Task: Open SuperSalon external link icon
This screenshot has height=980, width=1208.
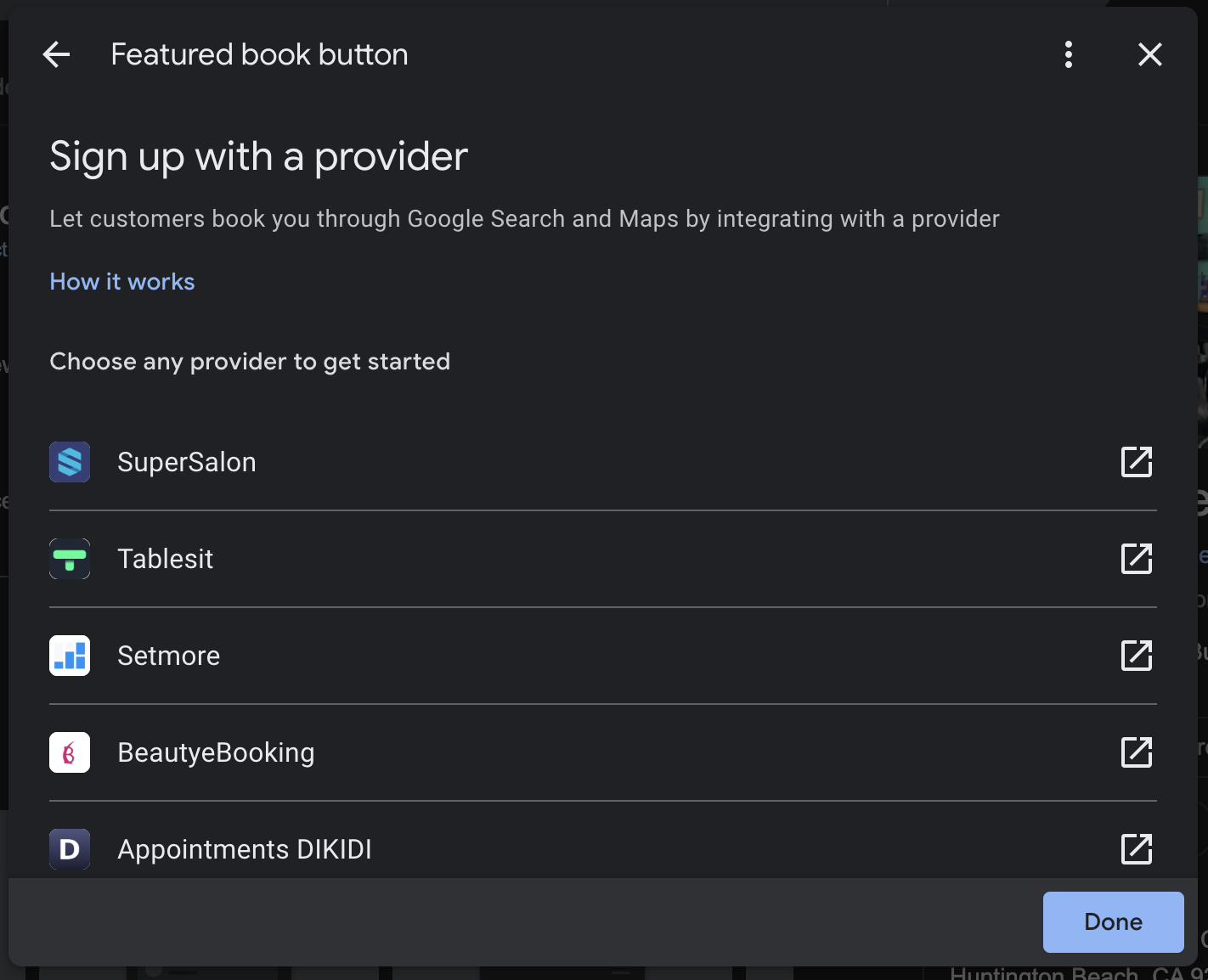Action: (1137, 462)
